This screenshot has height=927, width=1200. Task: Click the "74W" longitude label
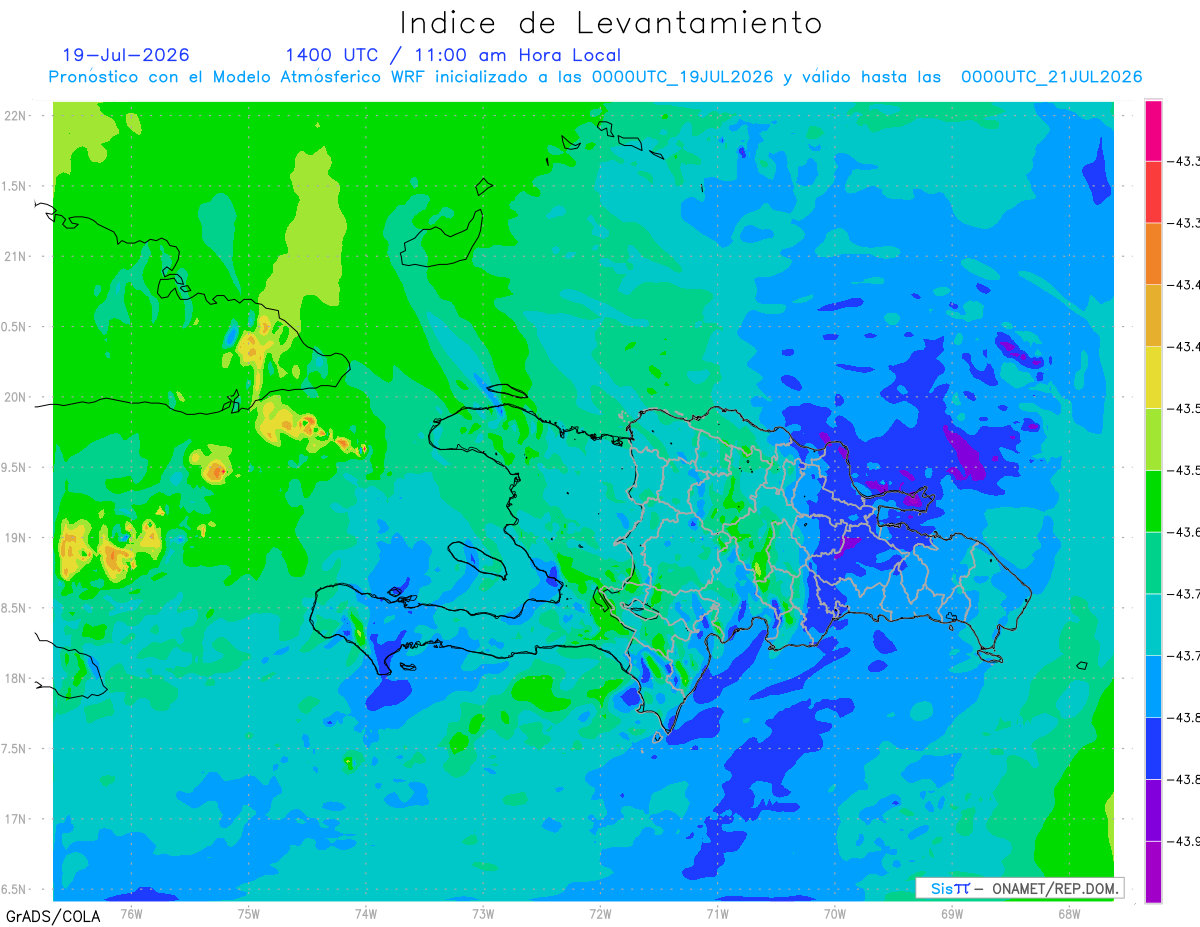click(x=366, y=912)
